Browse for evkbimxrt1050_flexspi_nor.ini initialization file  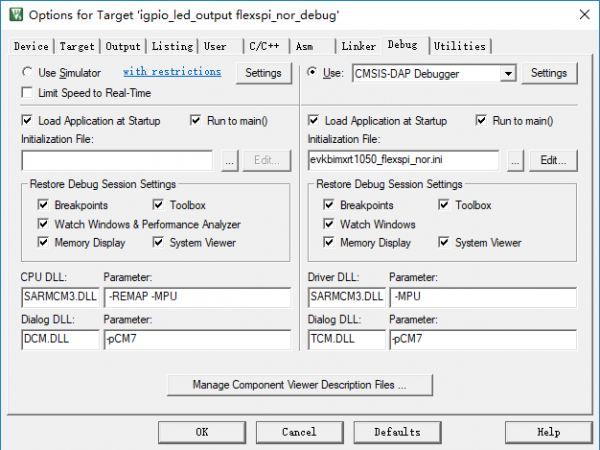[x=515, y=160]
